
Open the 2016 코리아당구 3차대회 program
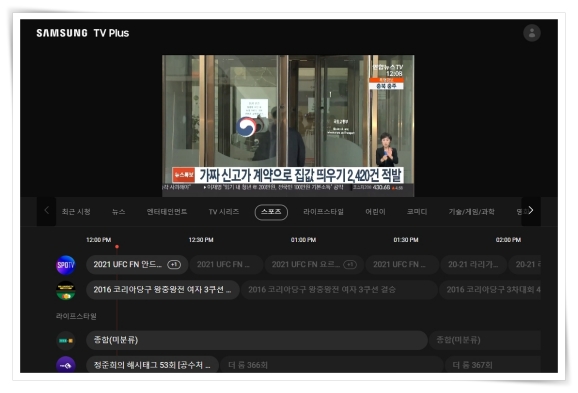point(490,290)
